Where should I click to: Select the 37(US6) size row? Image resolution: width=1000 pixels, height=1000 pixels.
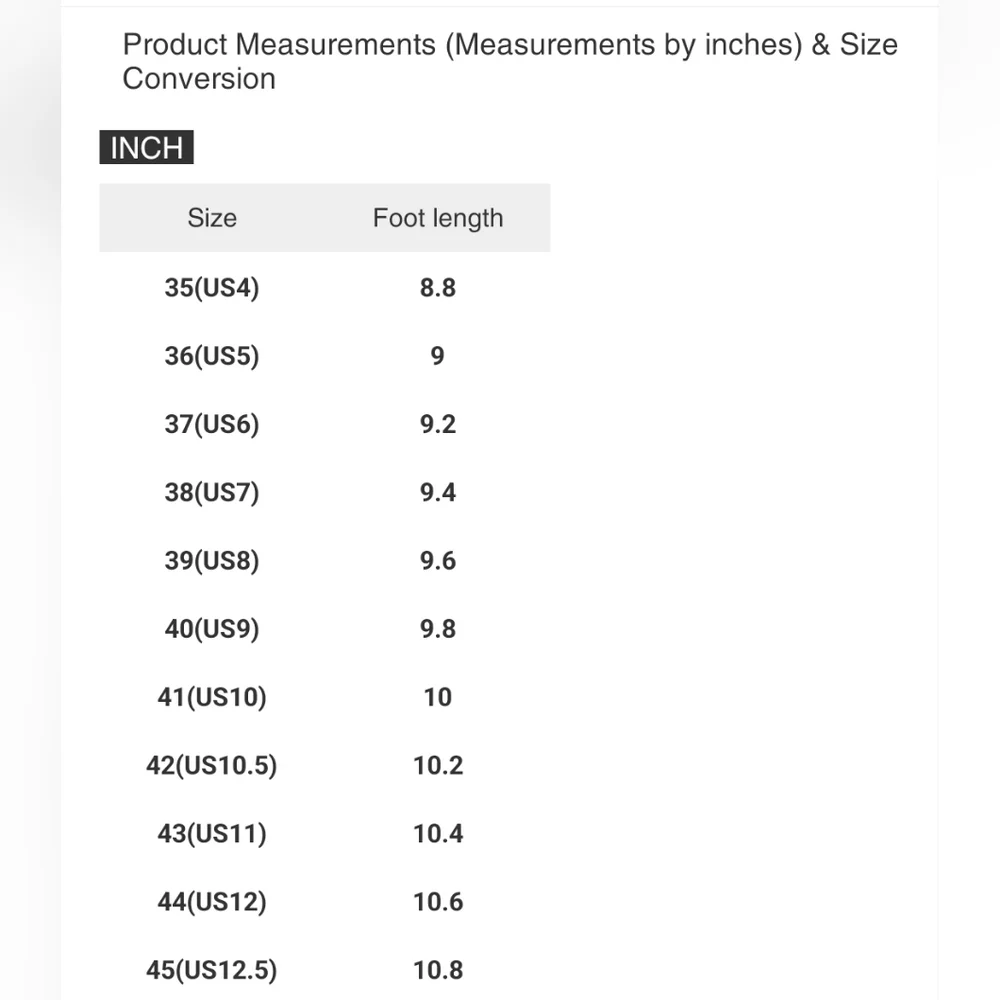(325, 424)
